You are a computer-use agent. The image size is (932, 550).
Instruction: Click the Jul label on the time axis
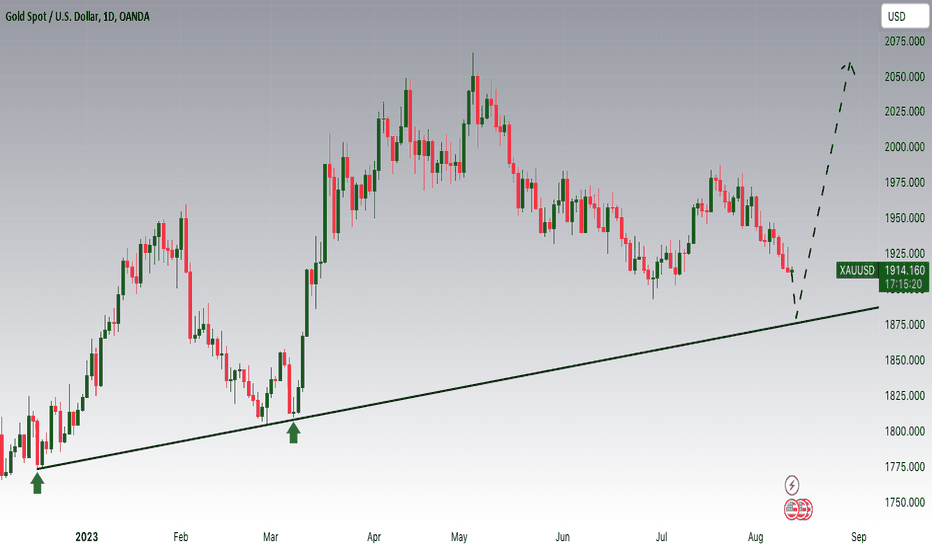click(x=661, y=537)
